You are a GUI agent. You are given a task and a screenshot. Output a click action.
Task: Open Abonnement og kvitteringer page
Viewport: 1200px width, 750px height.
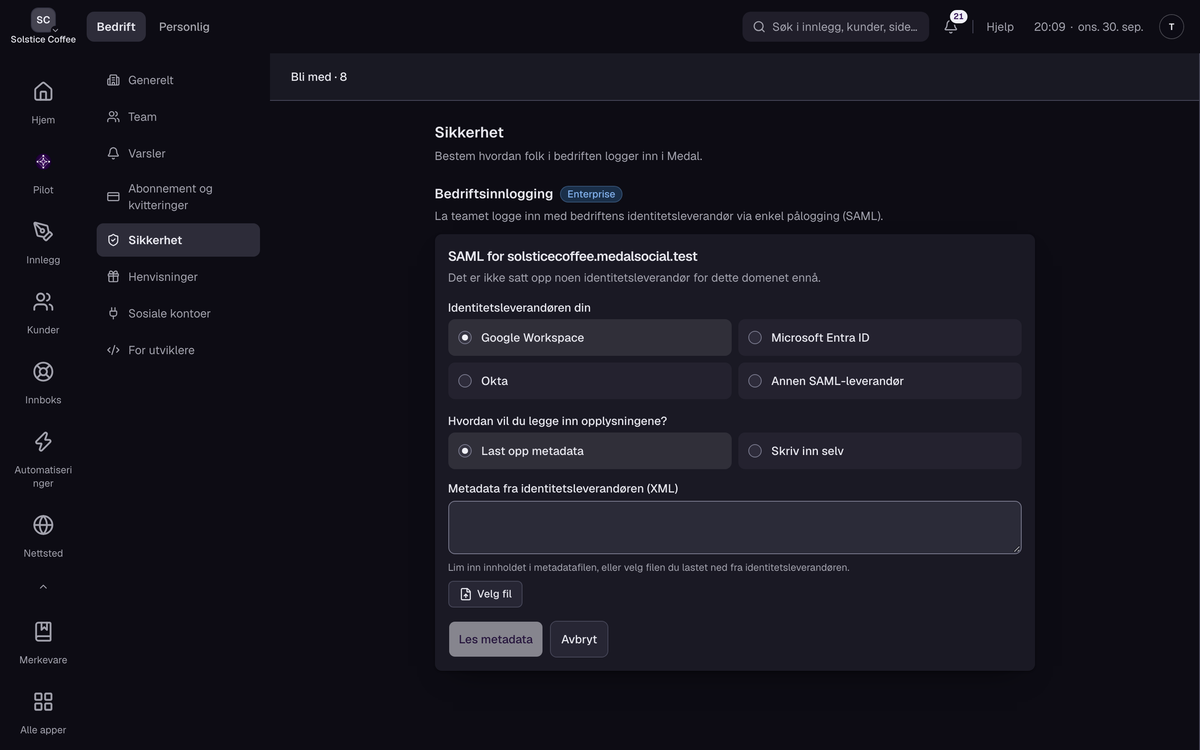coord(178,197)
